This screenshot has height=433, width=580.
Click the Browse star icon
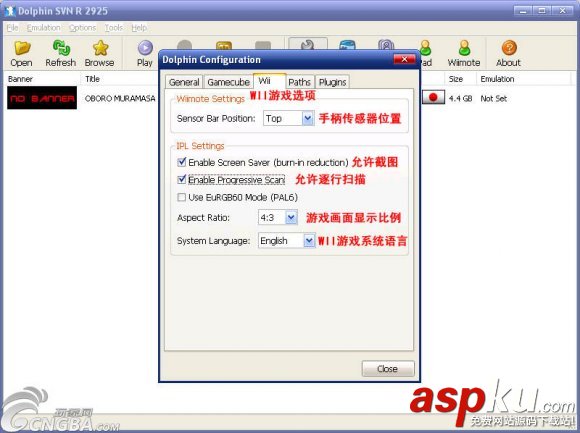(x=100, y=48)
